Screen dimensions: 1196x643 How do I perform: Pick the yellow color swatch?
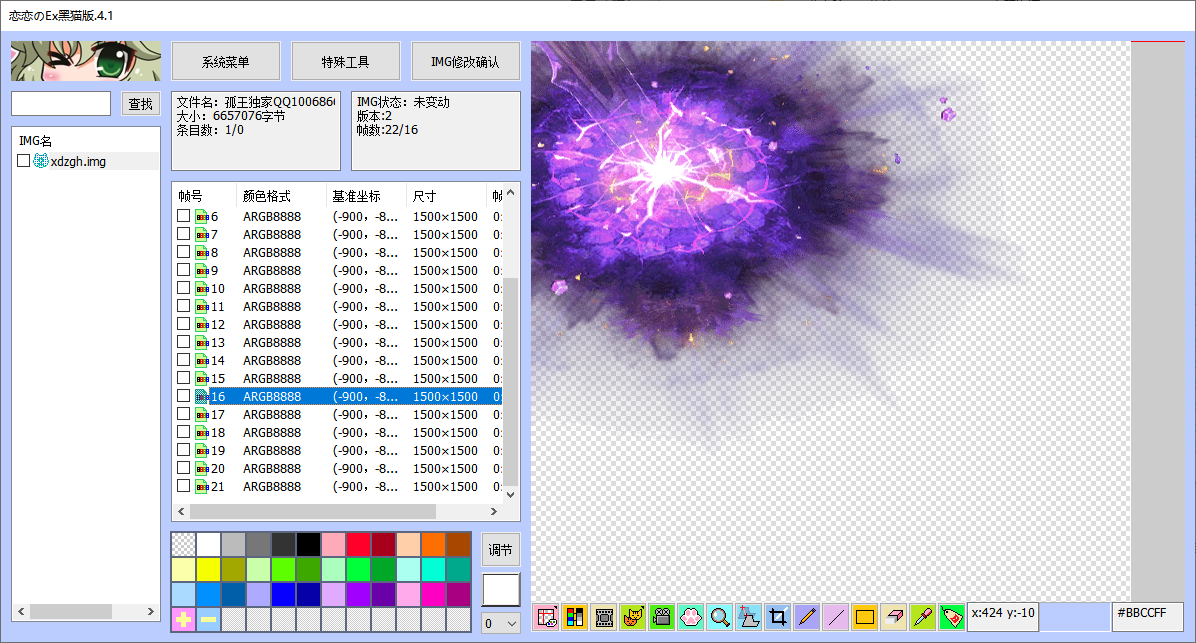[x=208, y=569]
